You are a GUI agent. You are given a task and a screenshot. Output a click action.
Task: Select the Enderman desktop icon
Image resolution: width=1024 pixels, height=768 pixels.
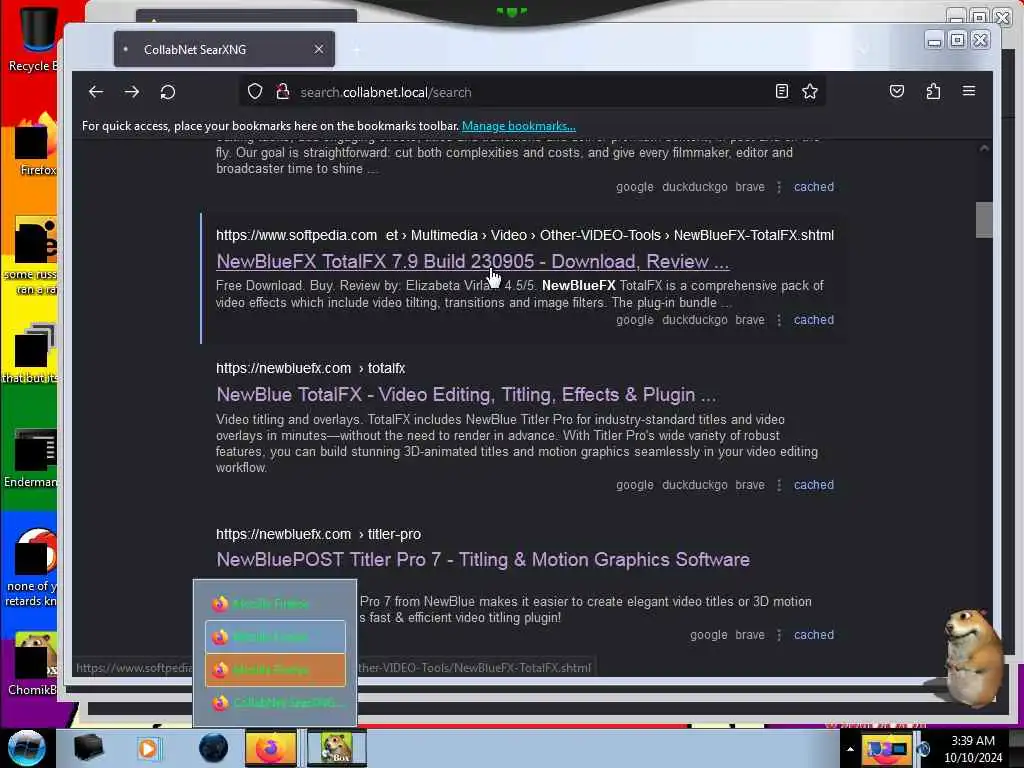click(x=33, y=458)
